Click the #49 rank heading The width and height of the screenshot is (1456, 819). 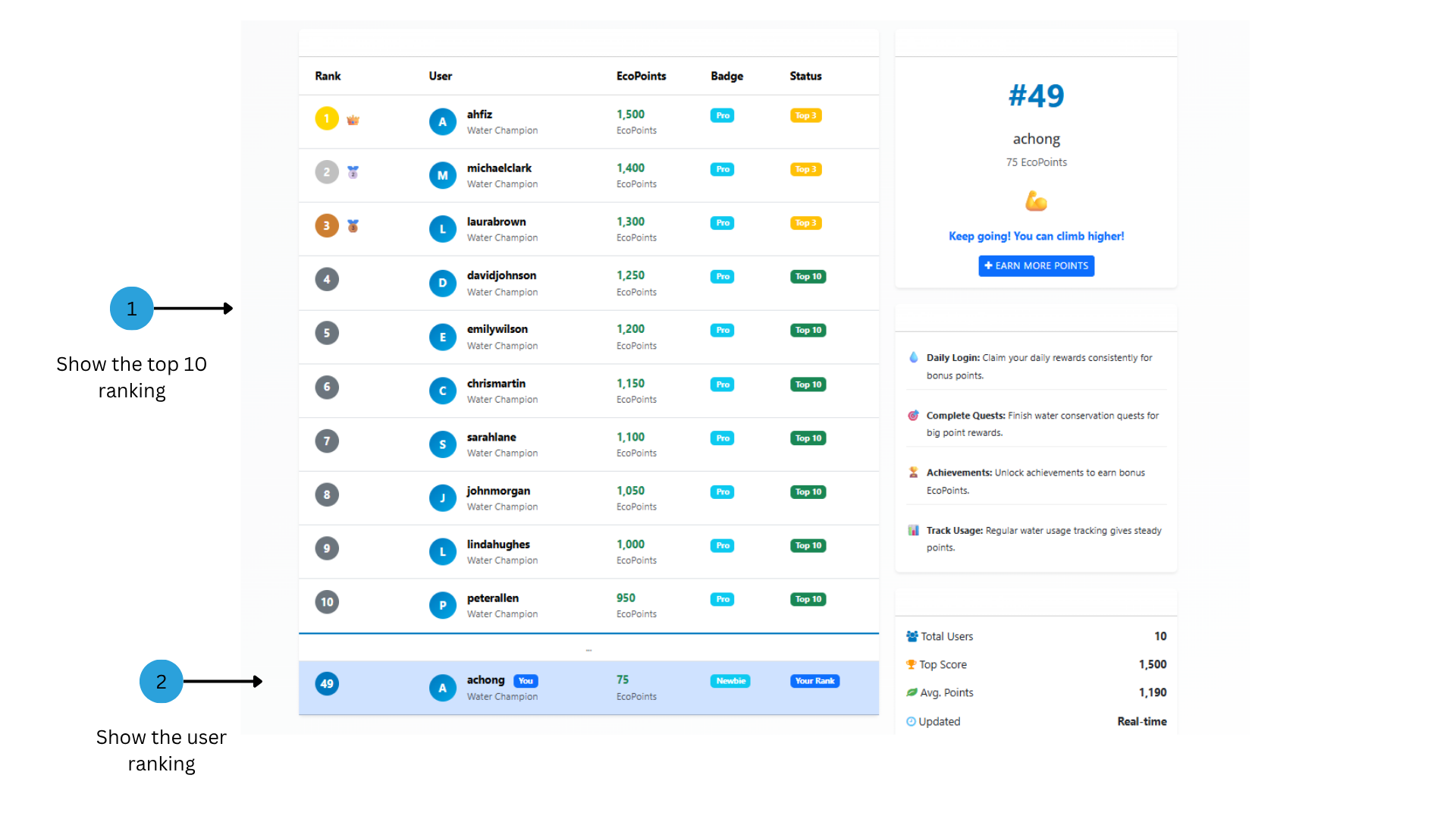tap(1036, 96)
